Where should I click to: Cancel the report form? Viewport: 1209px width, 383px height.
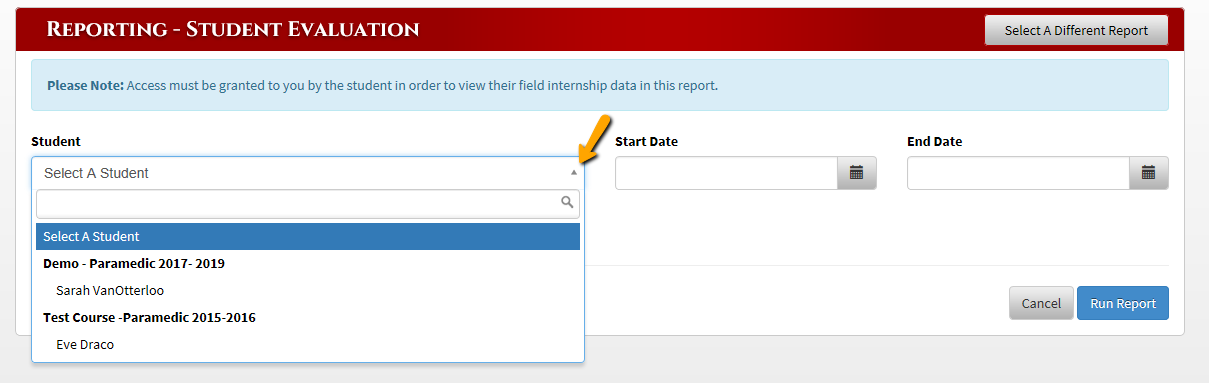(1041, 303)
